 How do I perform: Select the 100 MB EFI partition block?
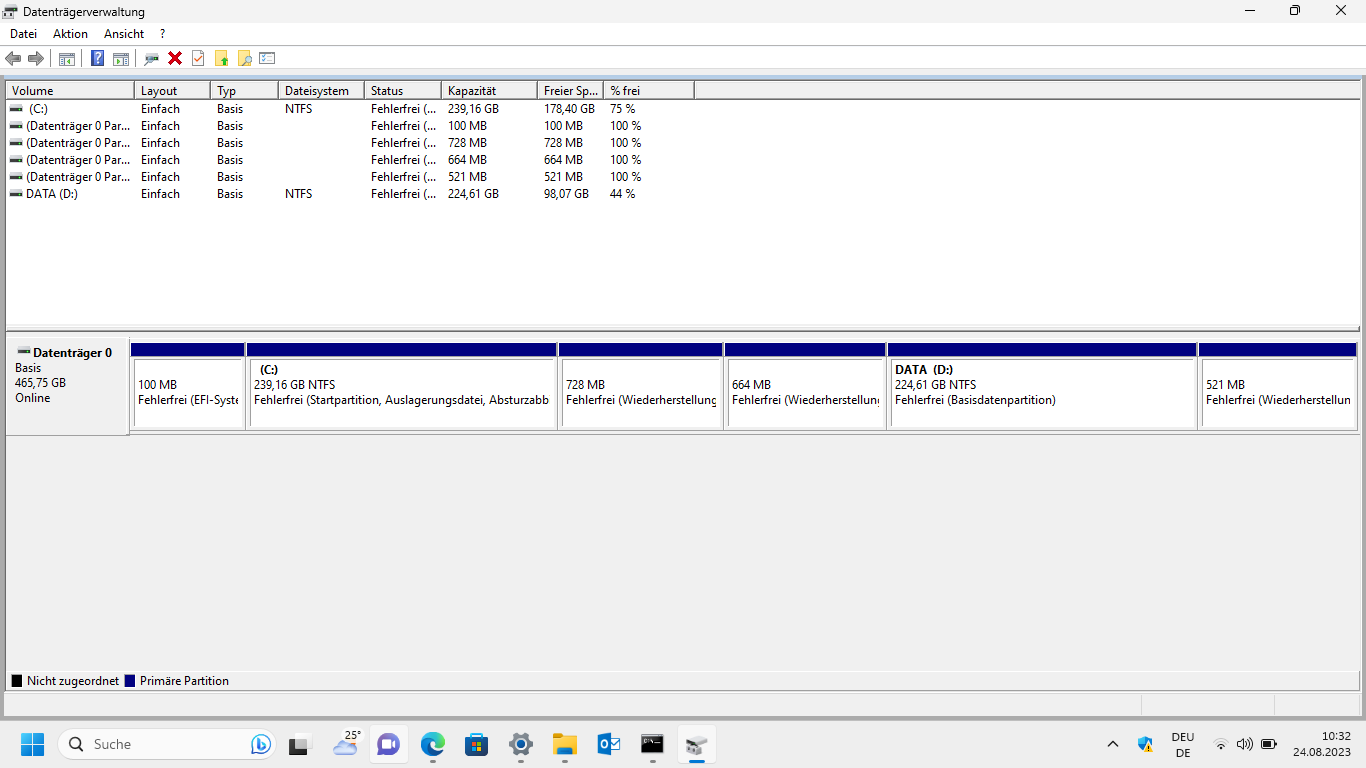(188, 386)
